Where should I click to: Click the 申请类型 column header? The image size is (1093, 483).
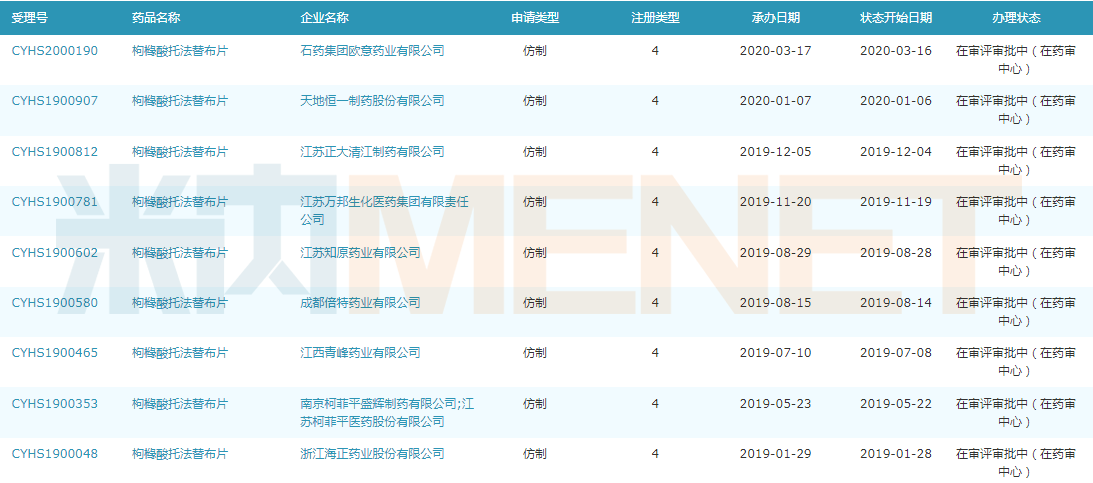click(x=535, y=18)
